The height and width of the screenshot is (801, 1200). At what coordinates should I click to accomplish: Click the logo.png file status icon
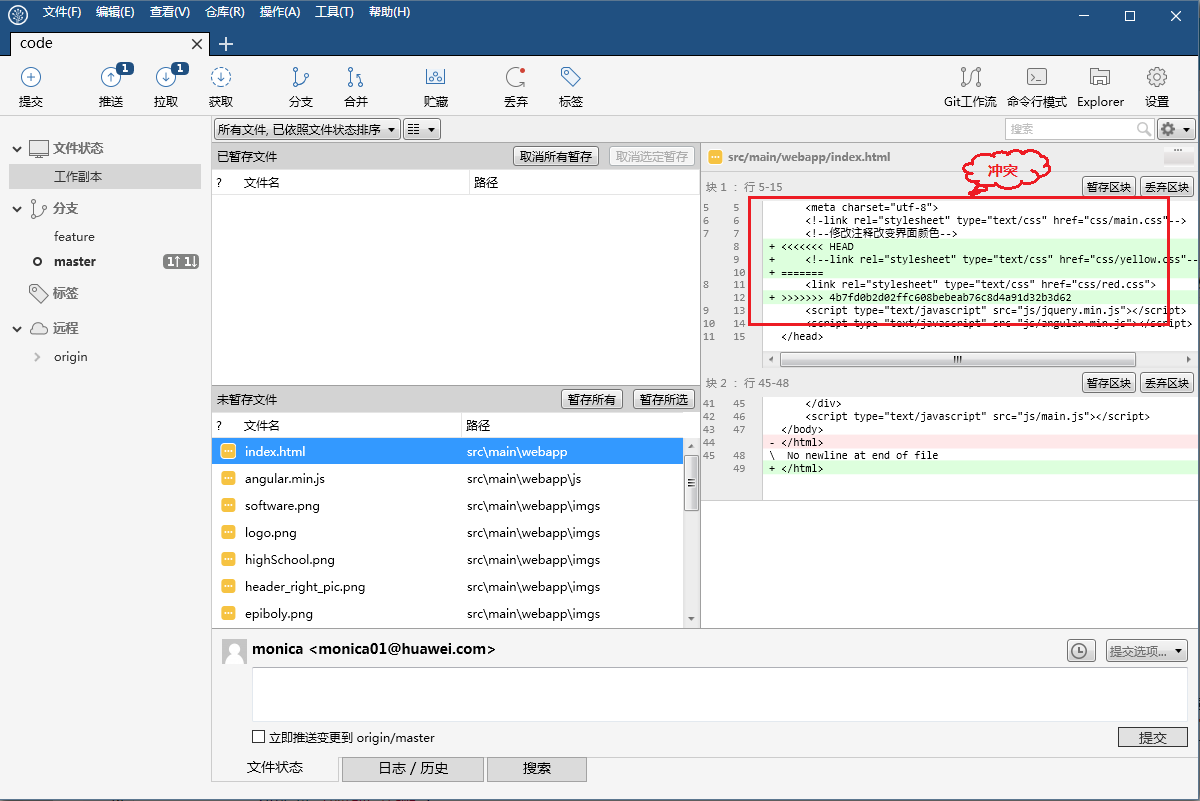click(x=228, y=533)
